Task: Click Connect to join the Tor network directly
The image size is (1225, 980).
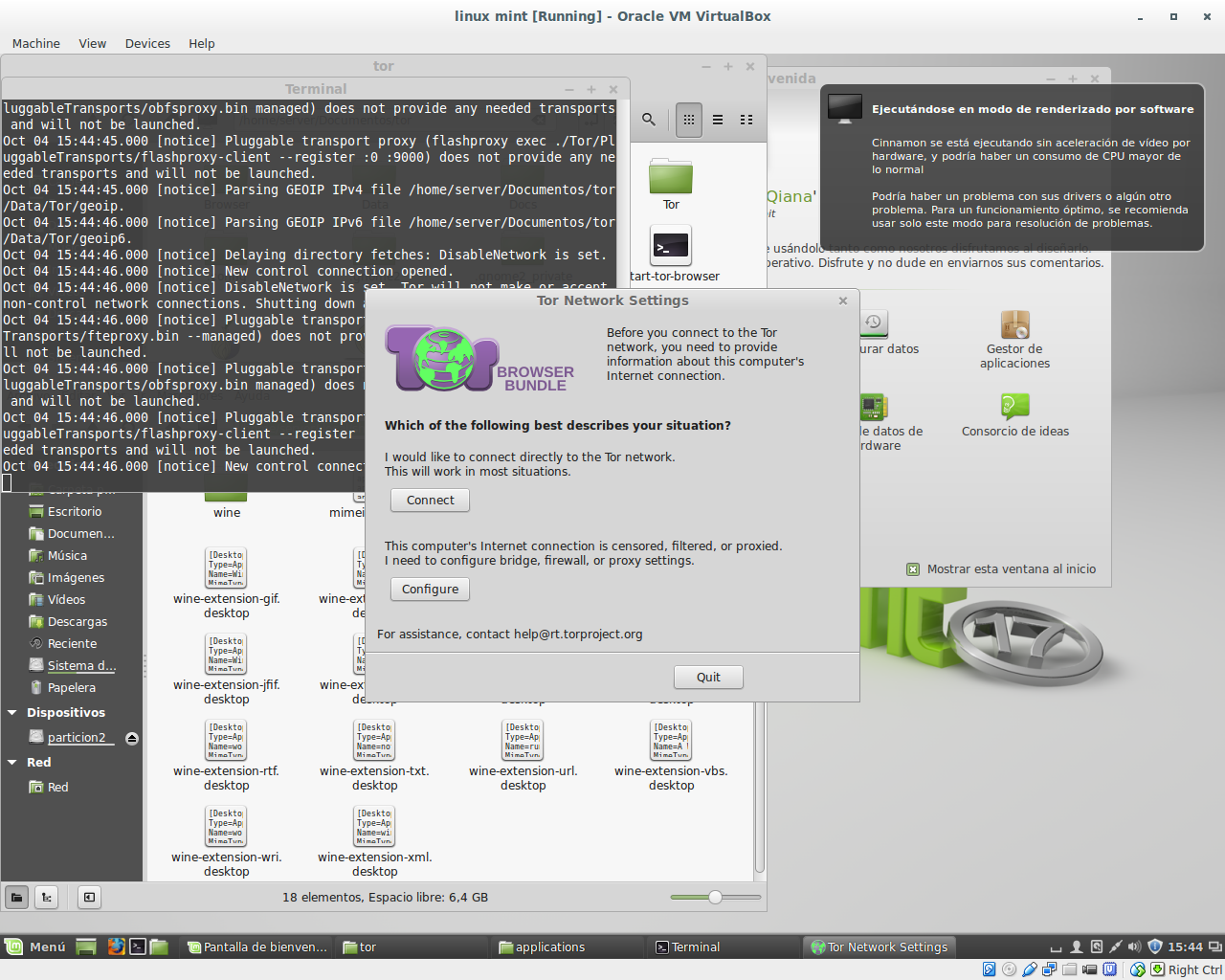Action: [x=430, y=500]
